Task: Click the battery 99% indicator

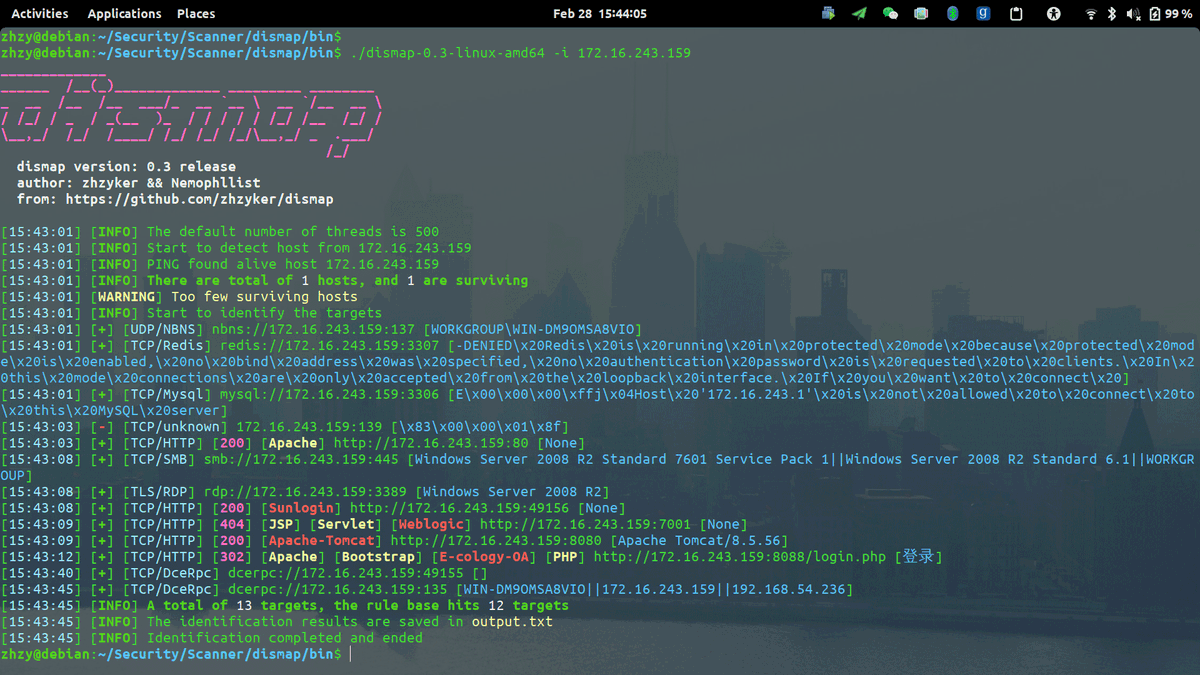Action: [1170, 14]
